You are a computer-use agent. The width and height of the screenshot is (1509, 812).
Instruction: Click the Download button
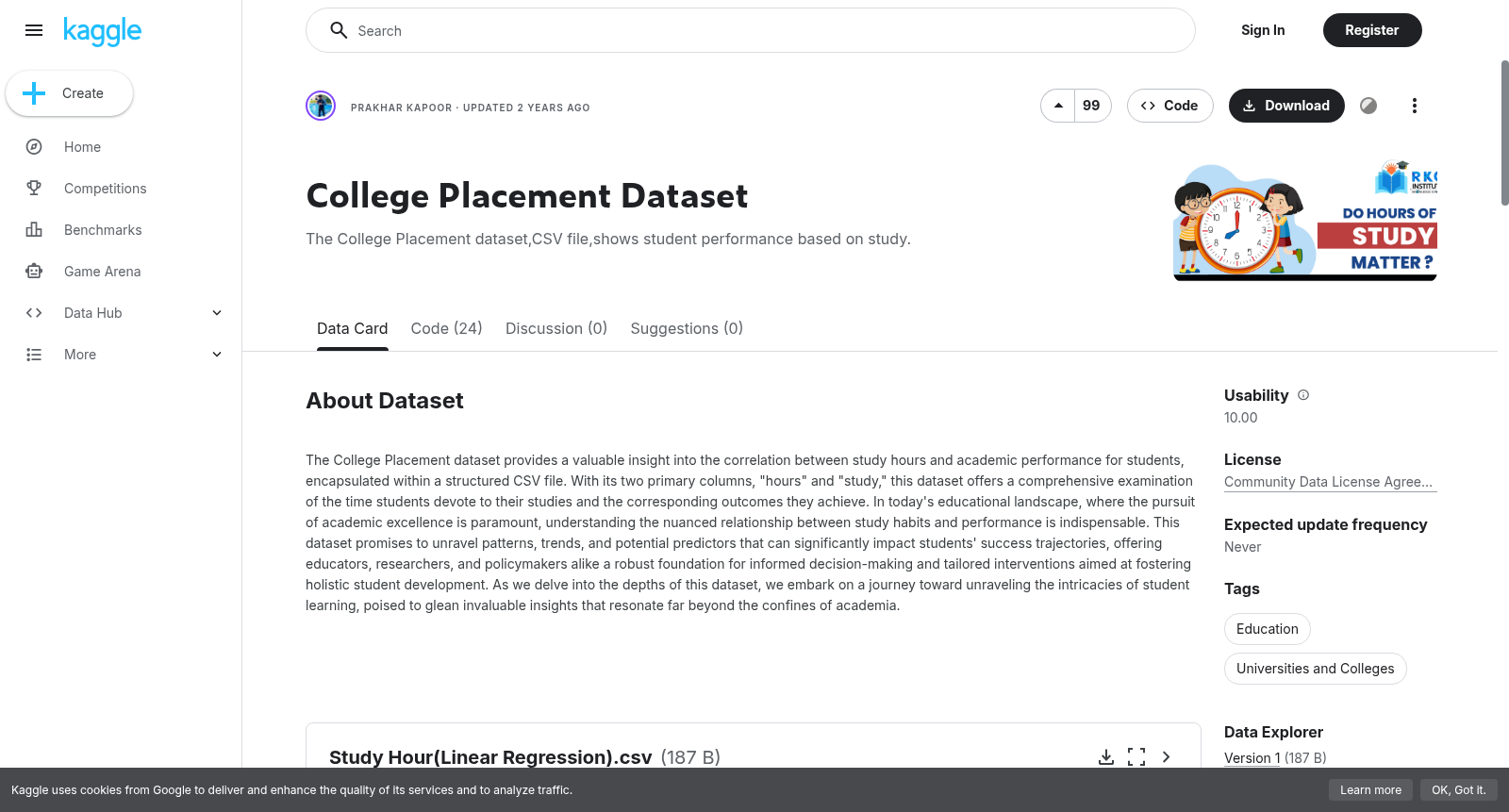click(x=1286, y=106)
